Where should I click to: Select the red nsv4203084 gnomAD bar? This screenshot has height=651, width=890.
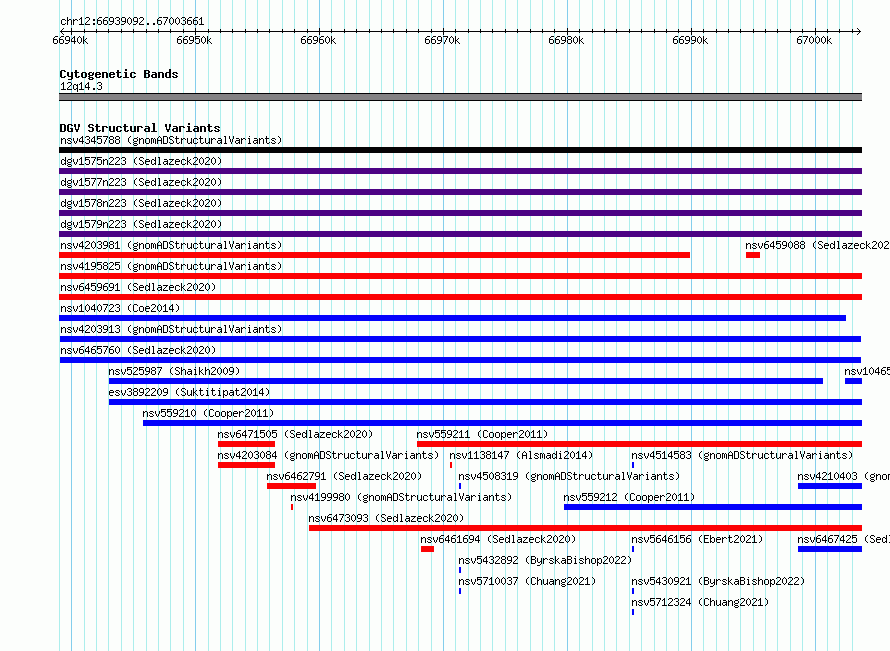pyautogui.click(x=246, y=465)
